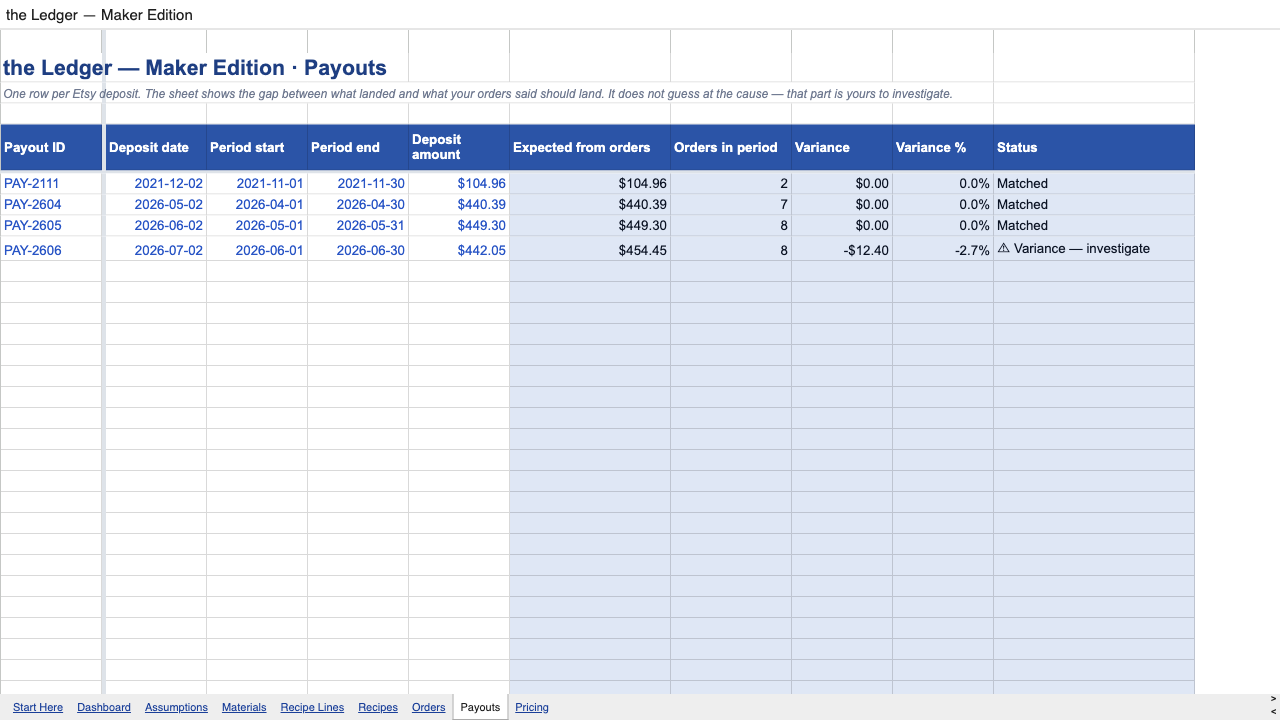Click the Variance % column header
The height and width of the screenshot is (720, 1280).
tap(943, 147)
